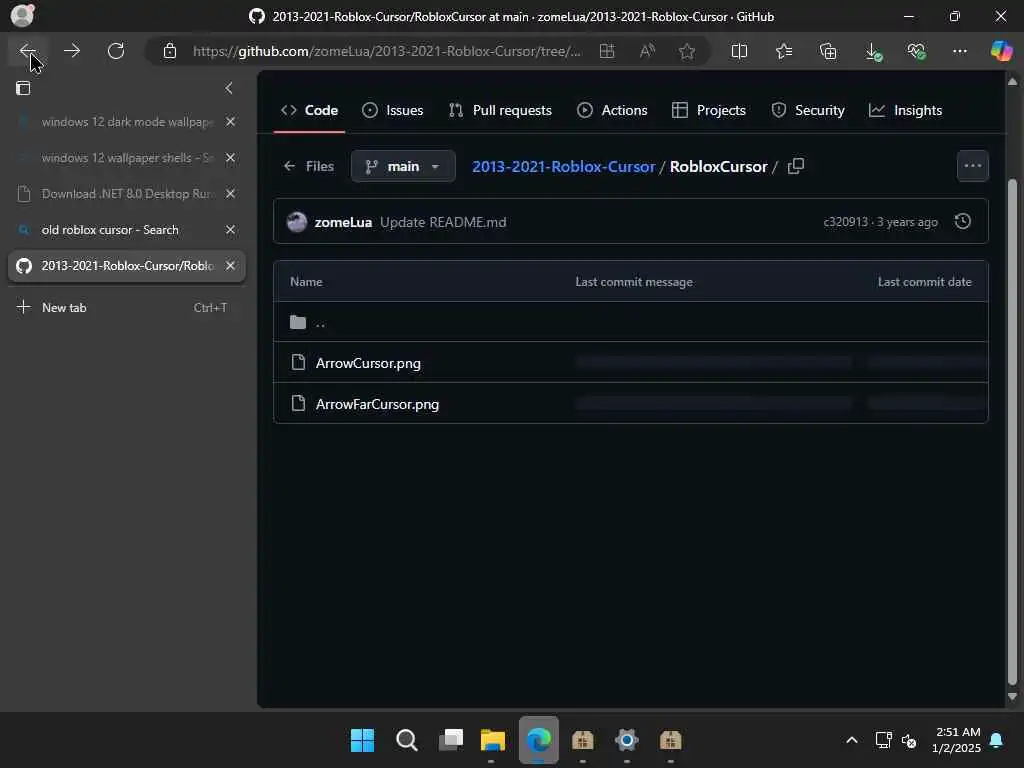Open ArrowCursor.png file
1024x768 pixels.
[x=368, y=363]
